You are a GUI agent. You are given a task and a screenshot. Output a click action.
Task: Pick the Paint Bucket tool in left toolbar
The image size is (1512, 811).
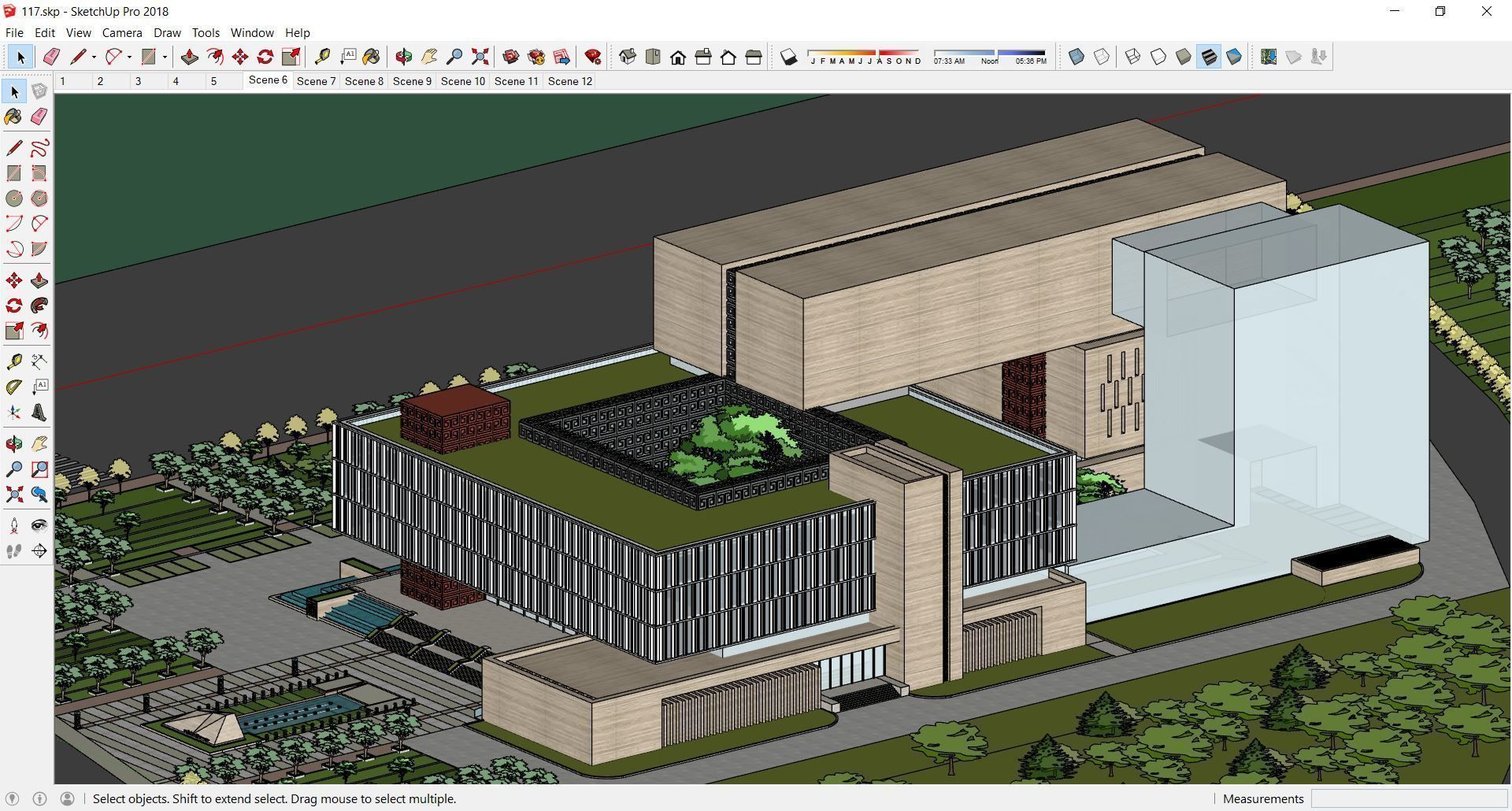[x=14, y=117]
